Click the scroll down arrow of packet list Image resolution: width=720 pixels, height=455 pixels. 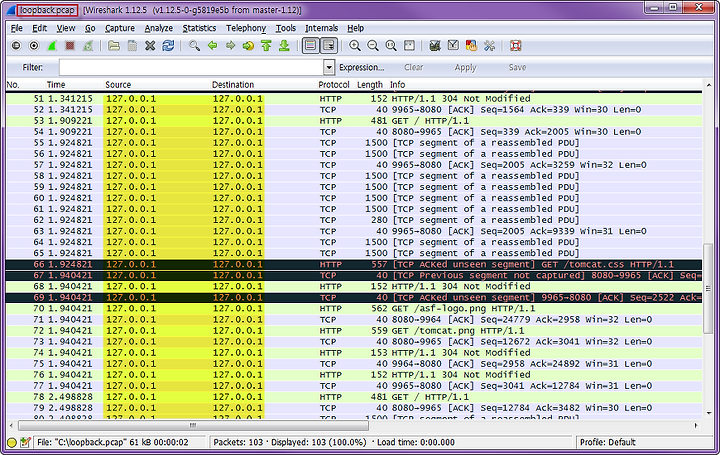click(708, 413)
